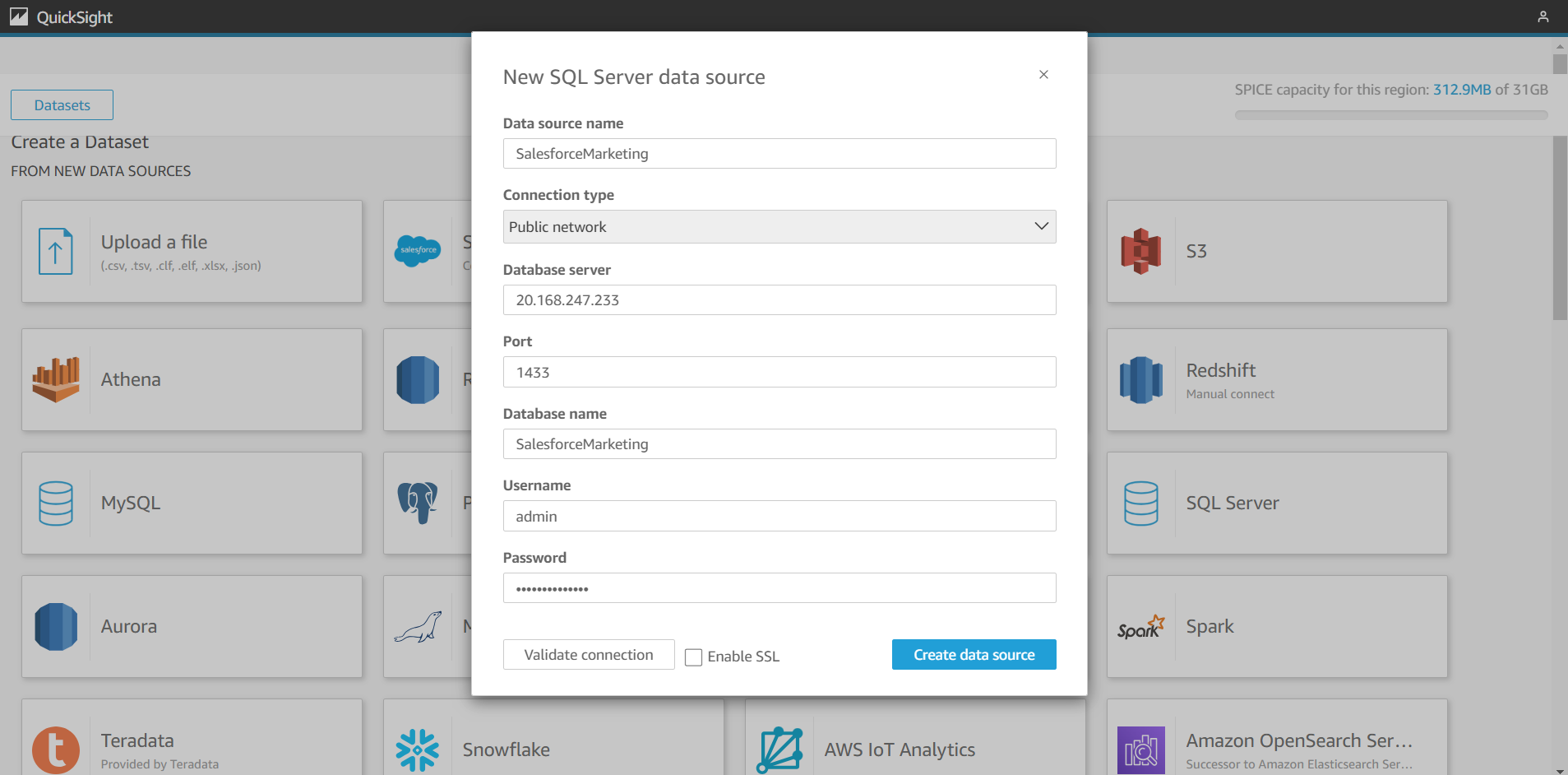Focus the Data source name field
The image size is (1568, 775).
click(779, 154)
